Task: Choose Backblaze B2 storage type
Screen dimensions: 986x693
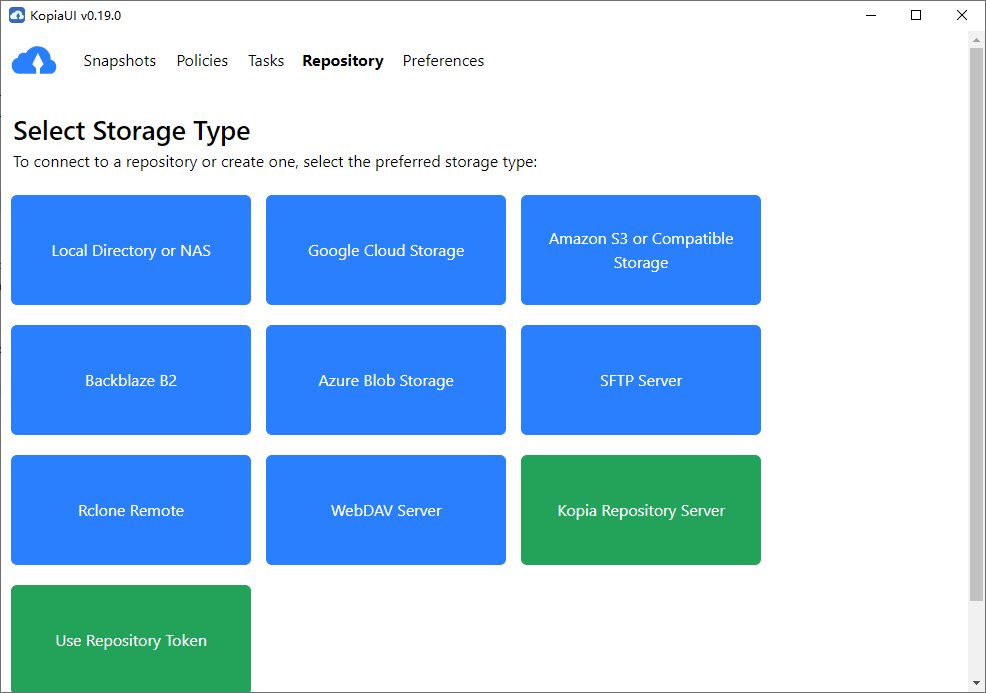Action: tap(131, 380)
